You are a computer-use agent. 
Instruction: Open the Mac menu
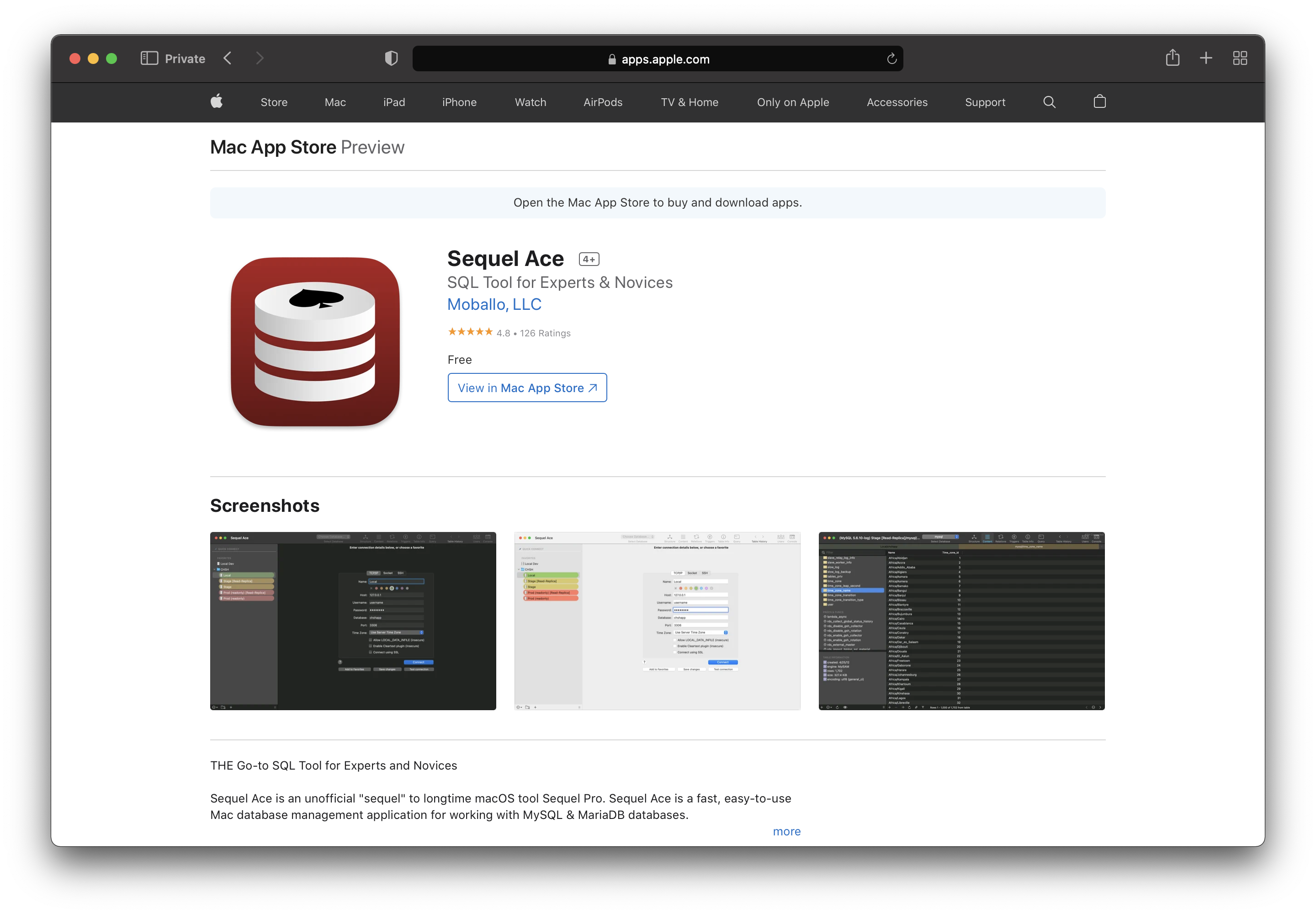(x=335, y=102)
